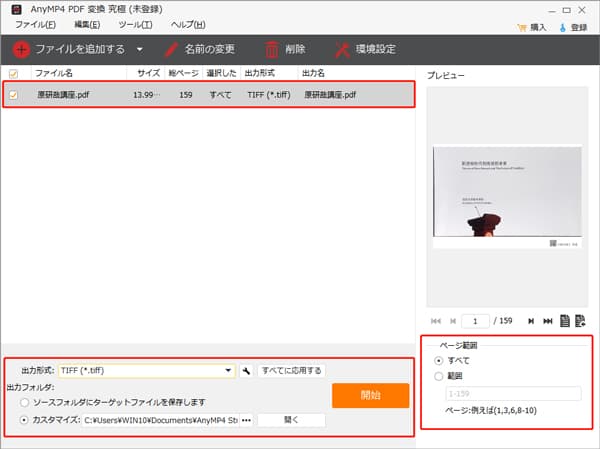Click the export page document icon
The width and height of the screenshot is (600, 449).
[x=580, y=321]
